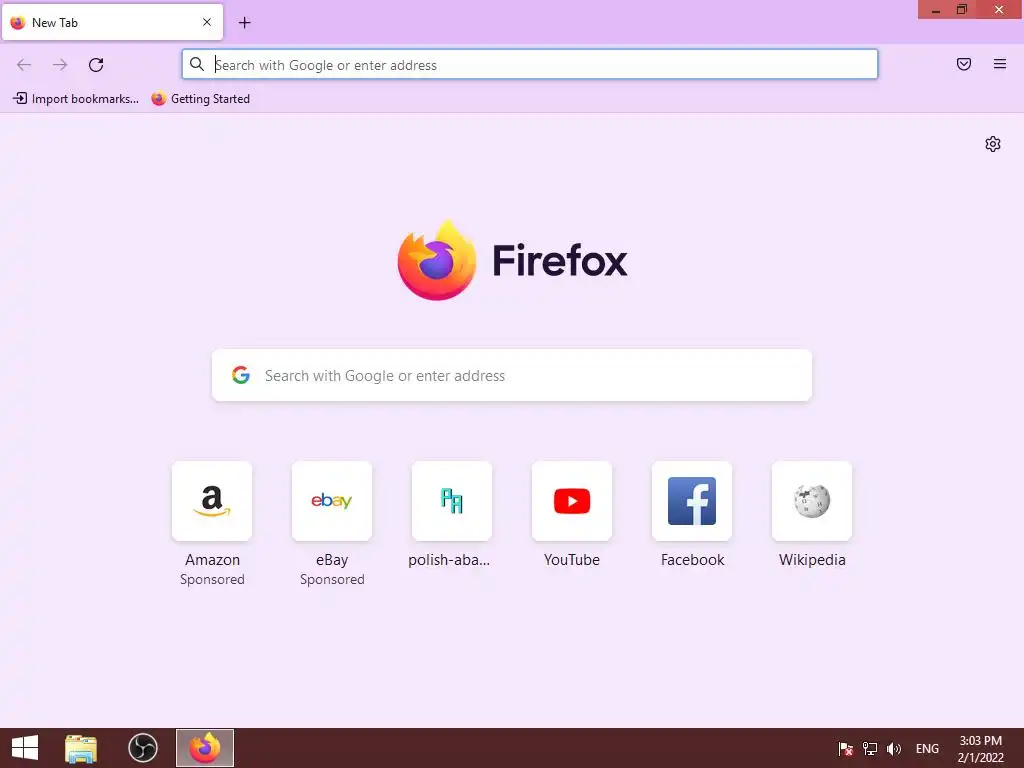
Task: Open the Getting Started bookmark
Action: [200, 99]
